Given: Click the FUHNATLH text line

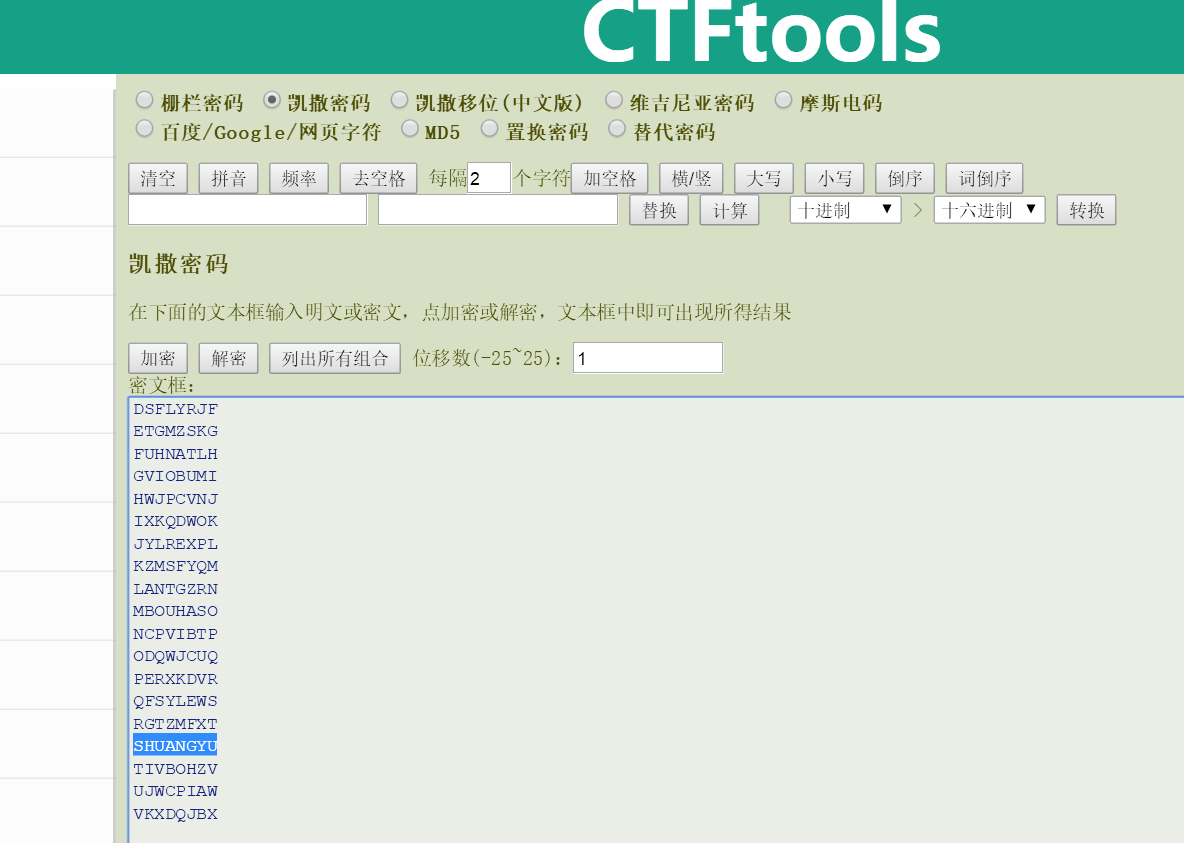Looking at the screenshot, I should pyautogui.click(x=175, y=454).
